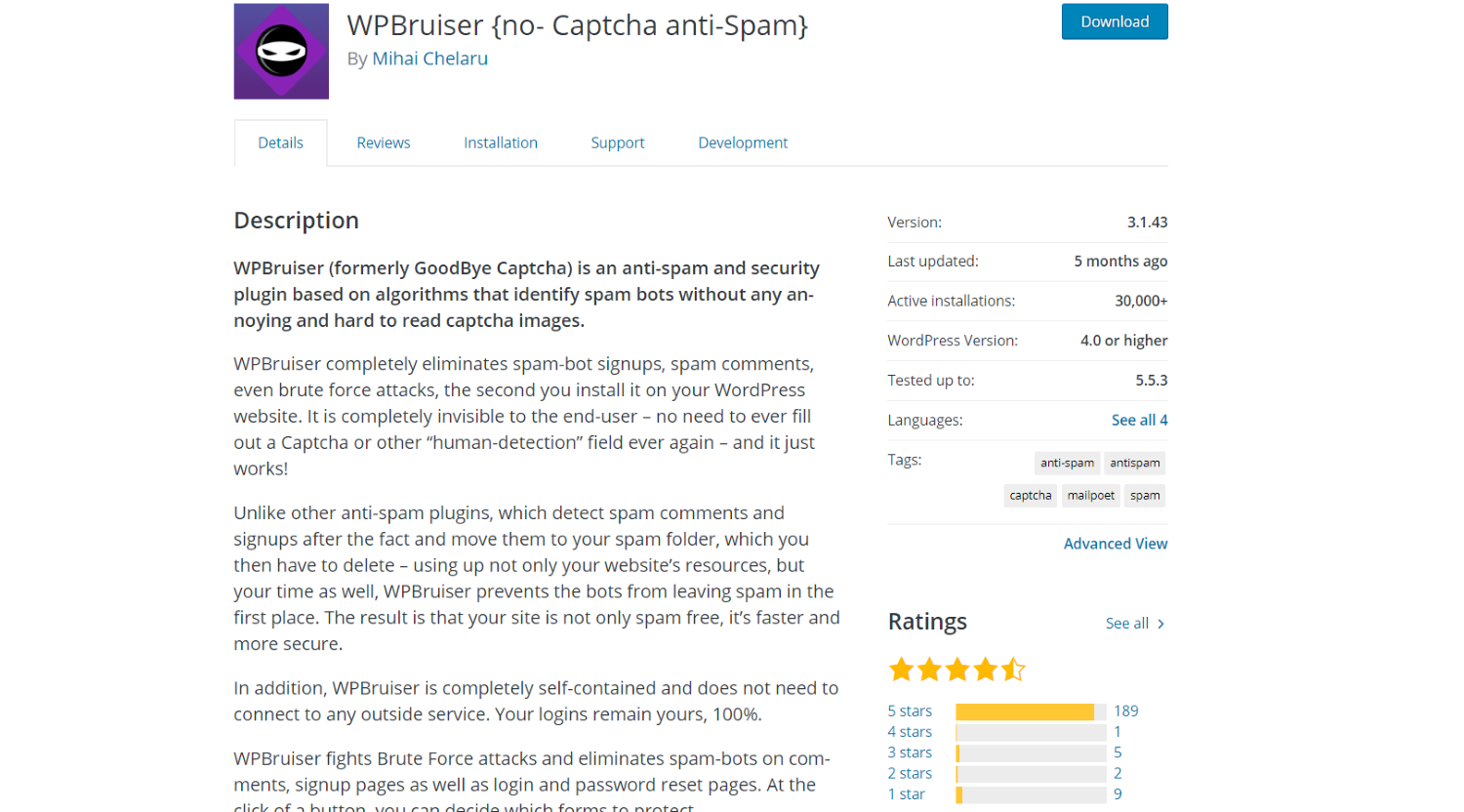Click the mailpoet tag

1091,495
